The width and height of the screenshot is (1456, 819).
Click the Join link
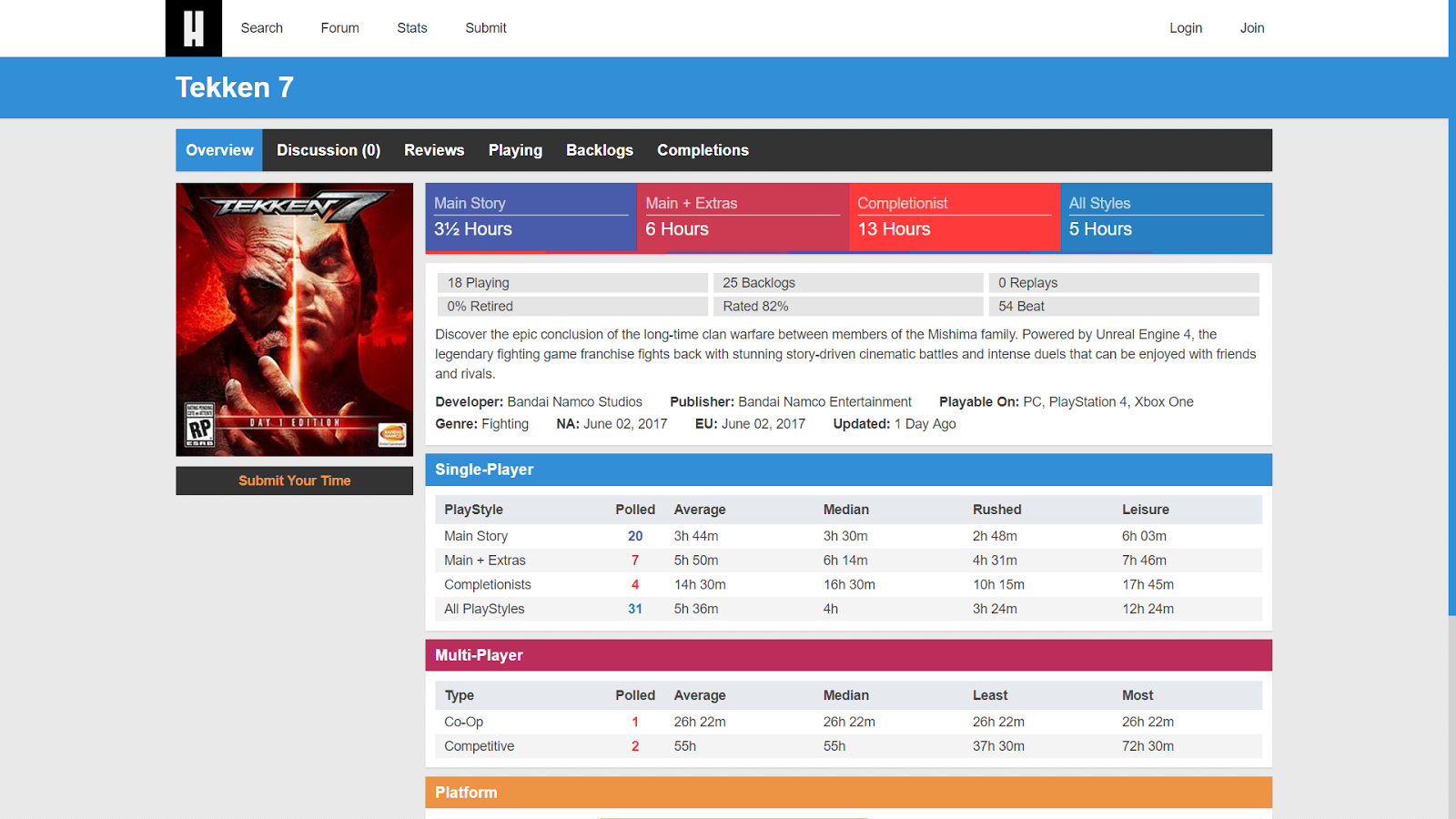[x=1252, y=28]
